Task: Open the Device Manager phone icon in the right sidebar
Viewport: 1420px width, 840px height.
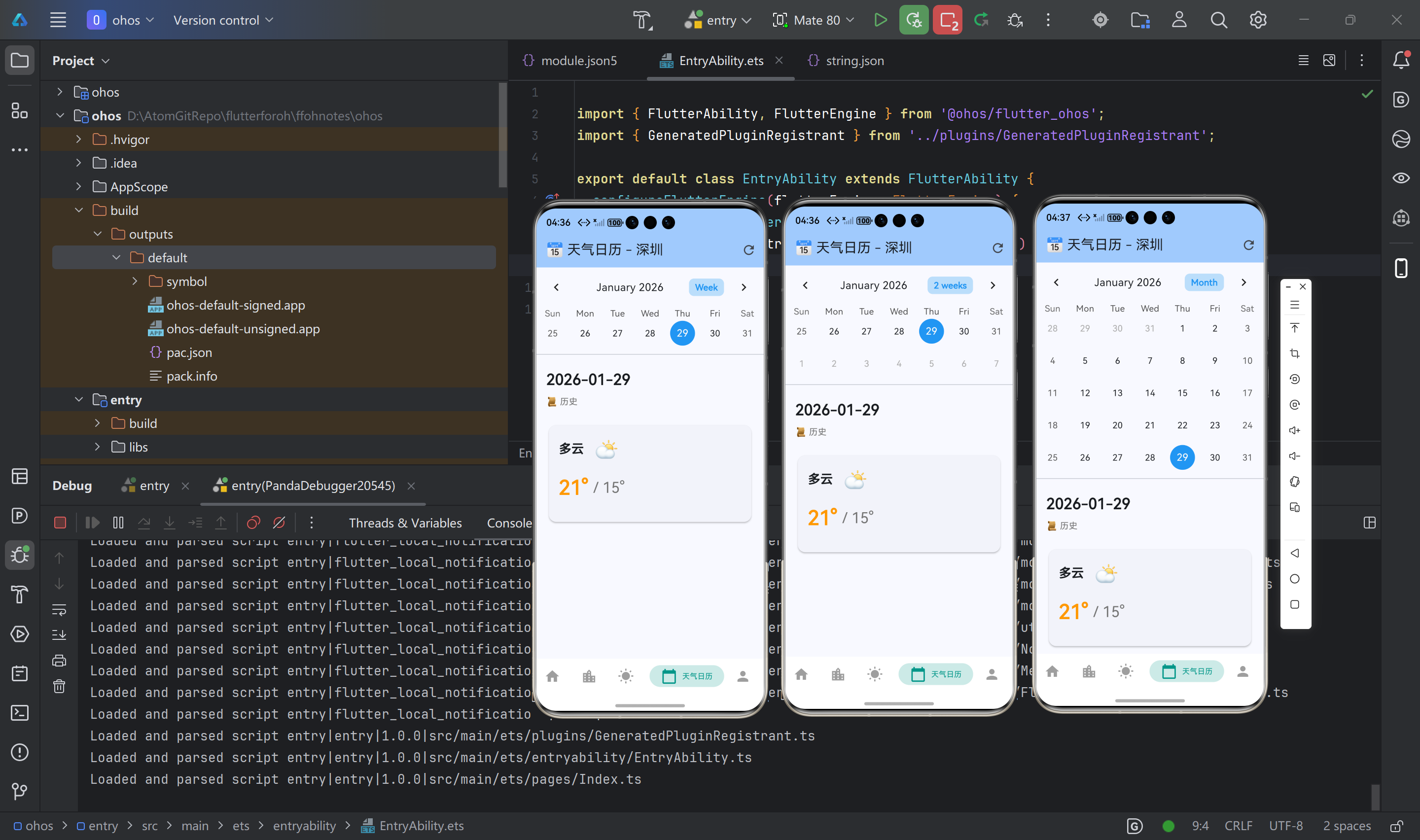Action: (x=1401, y=268)
